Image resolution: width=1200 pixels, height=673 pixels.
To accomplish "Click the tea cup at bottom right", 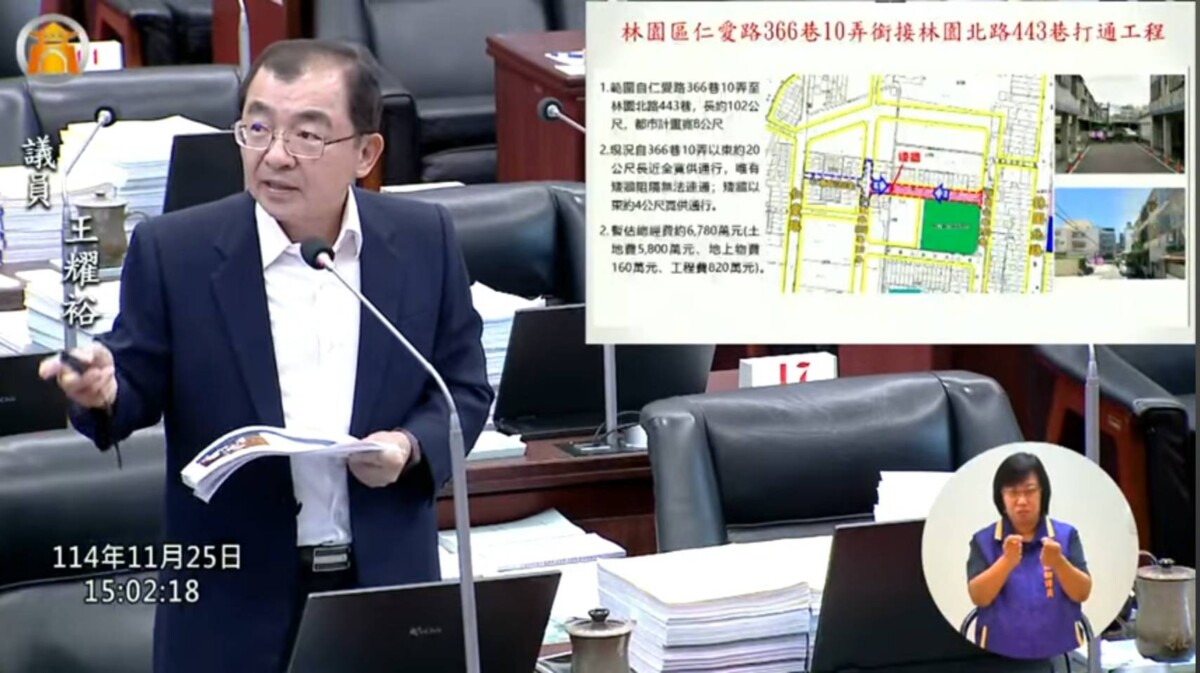I will click(1164, 609).
